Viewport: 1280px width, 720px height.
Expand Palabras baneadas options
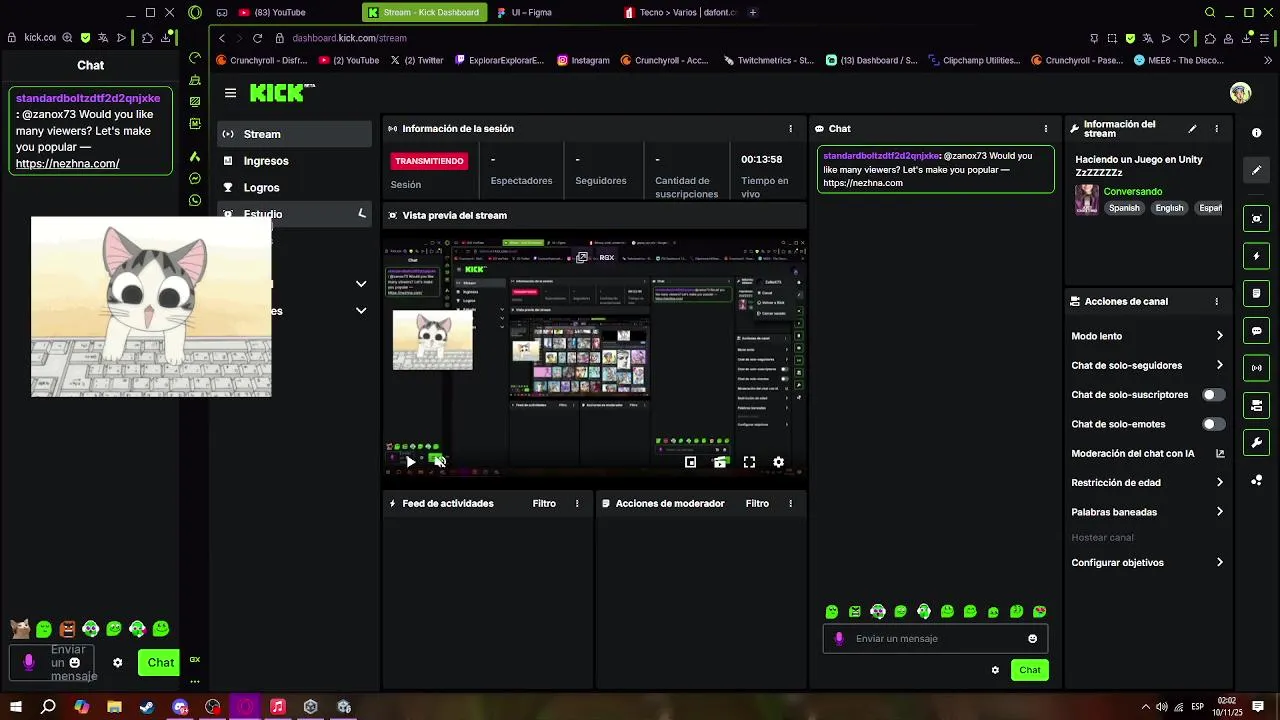(1219, 512)
